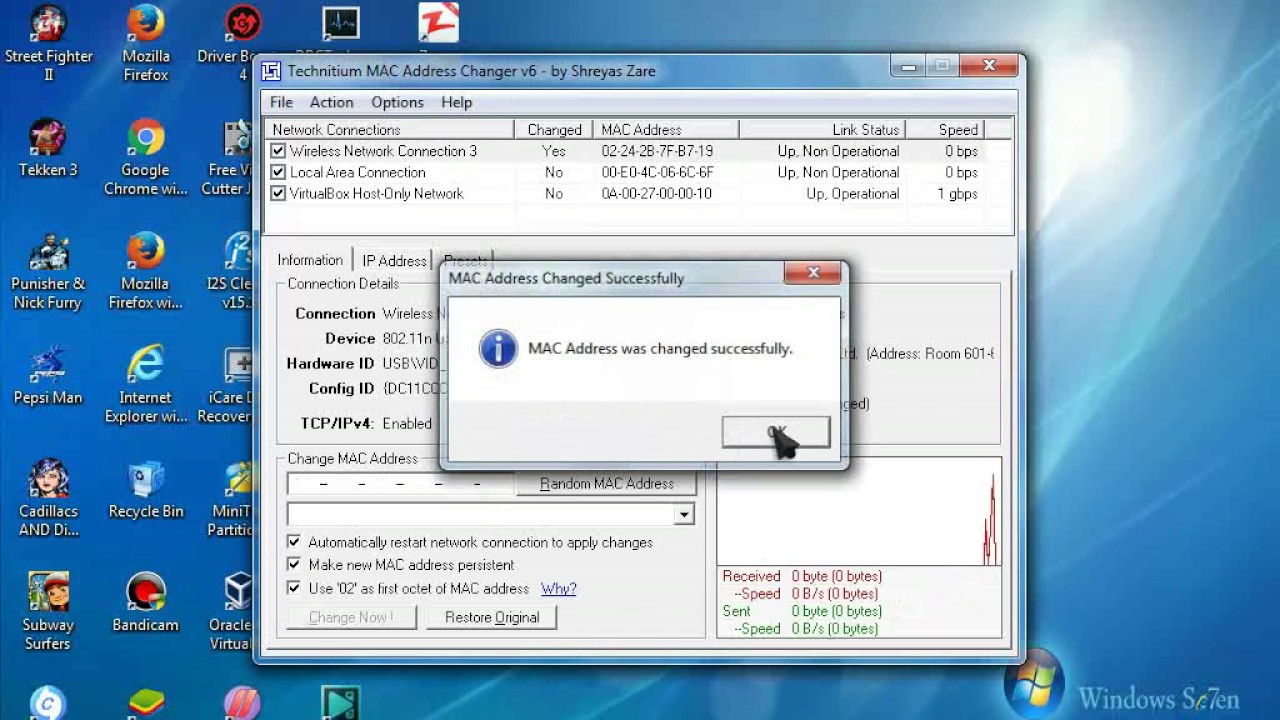Open Free Video Cutter Joiner icon

[x=228, y=157]
